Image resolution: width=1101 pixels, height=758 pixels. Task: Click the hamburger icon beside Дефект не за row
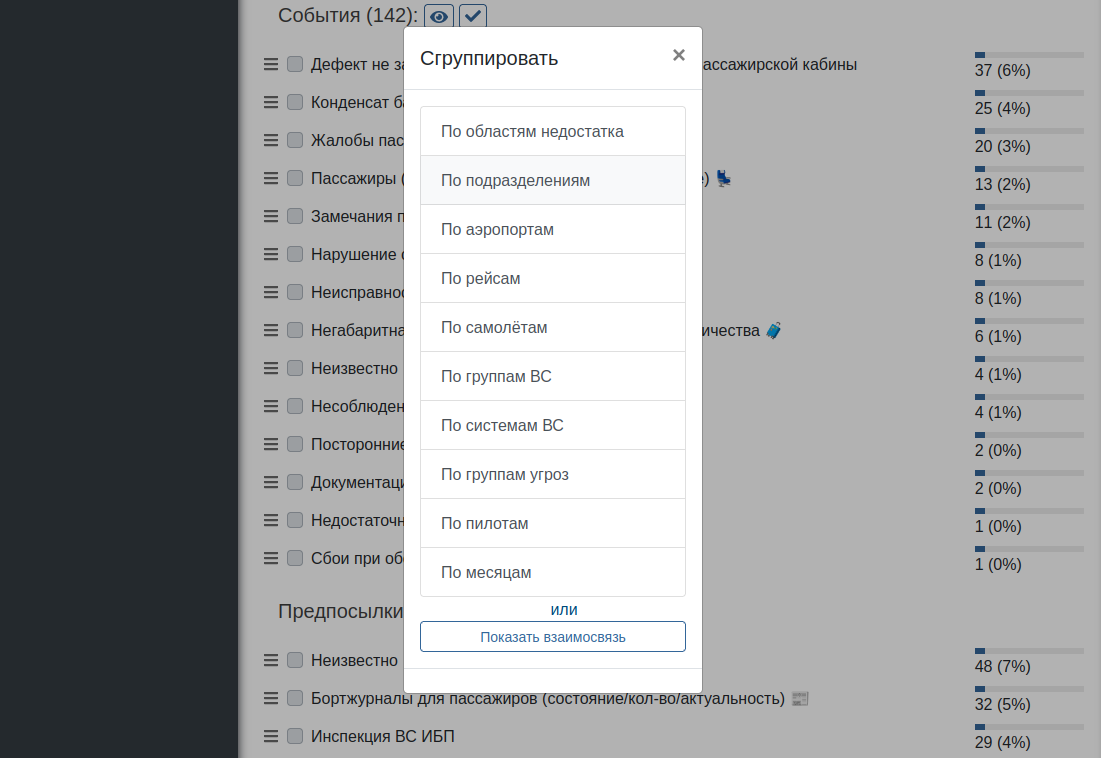(x=270, y=63)
